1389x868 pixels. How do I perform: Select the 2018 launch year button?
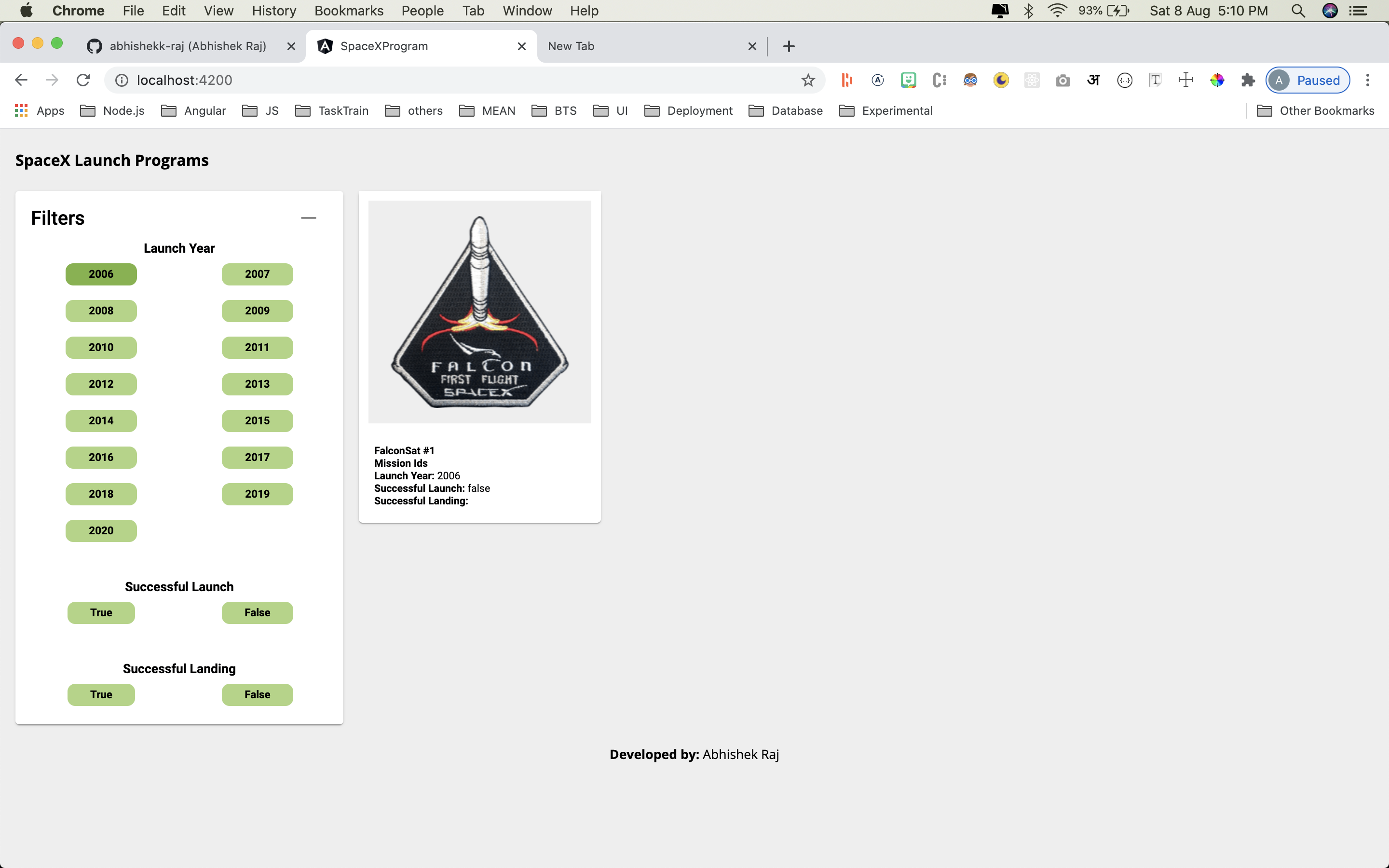101,494
